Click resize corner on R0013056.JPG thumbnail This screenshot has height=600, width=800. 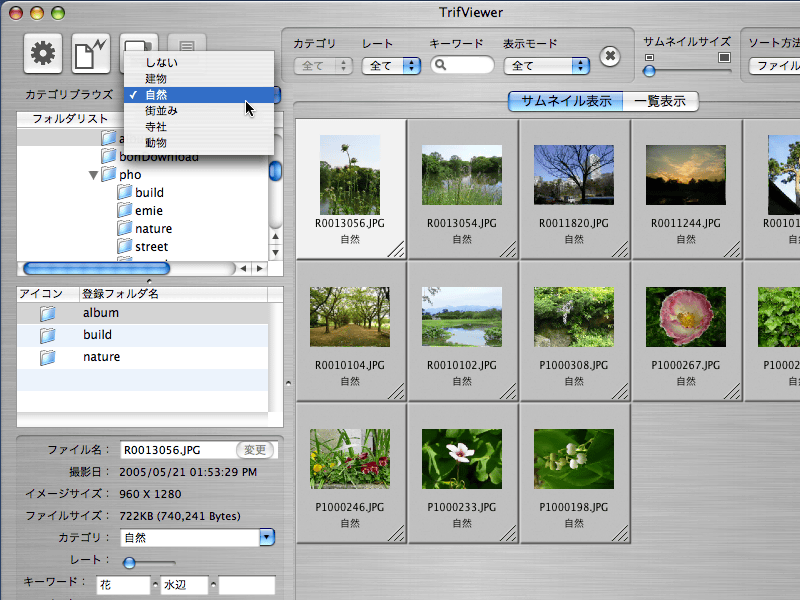click(x=396, y=248)
